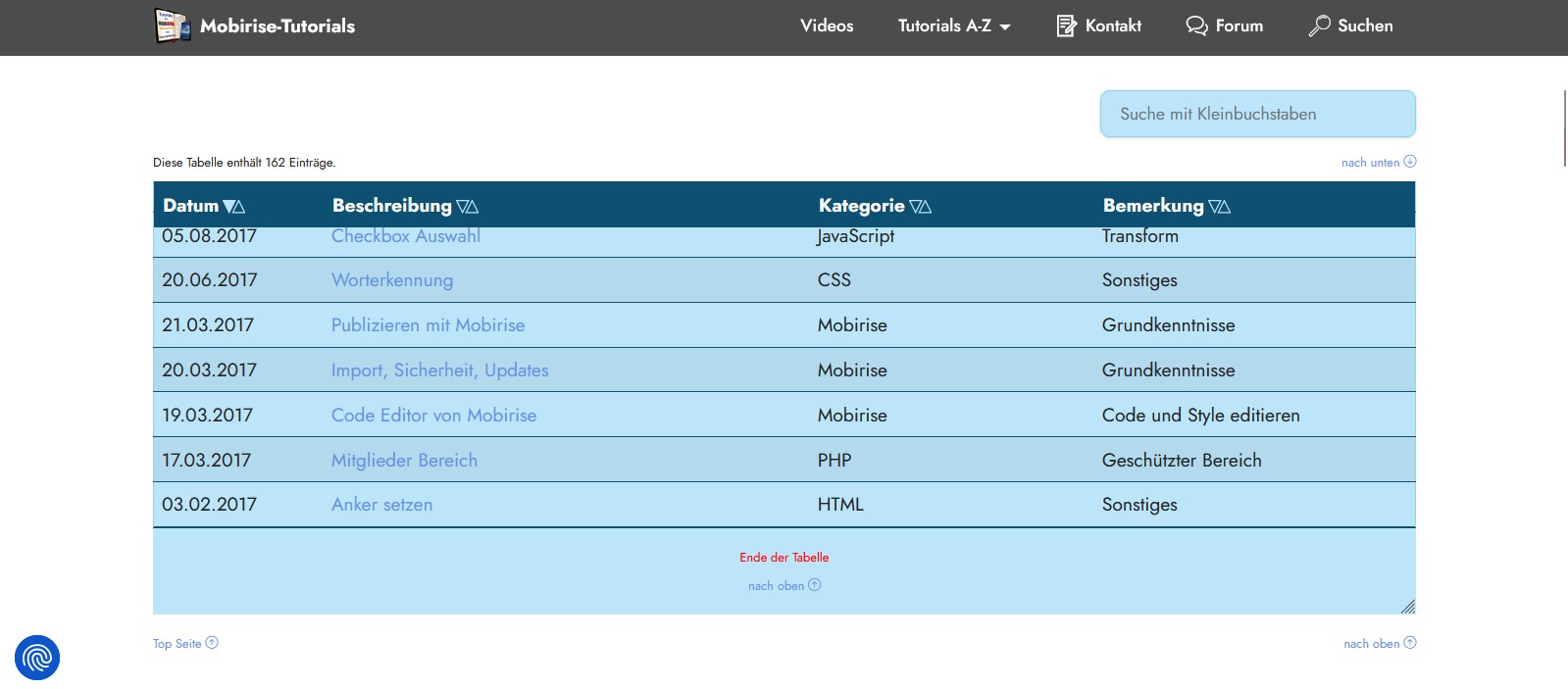Sort Bemerkung column ascending with the up triangle

(x=1225, y=207)
